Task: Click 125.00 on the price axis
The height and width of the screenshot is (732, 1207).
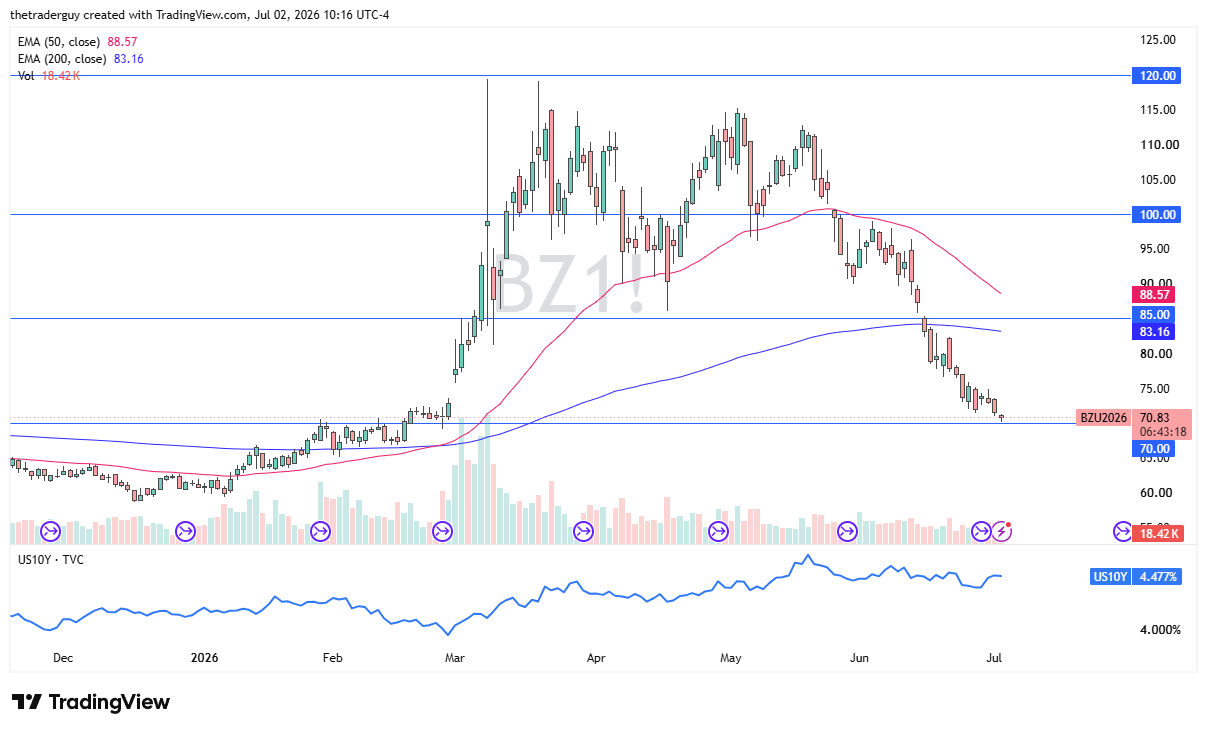Action: pyautogui.click(x=1159, y=40)
